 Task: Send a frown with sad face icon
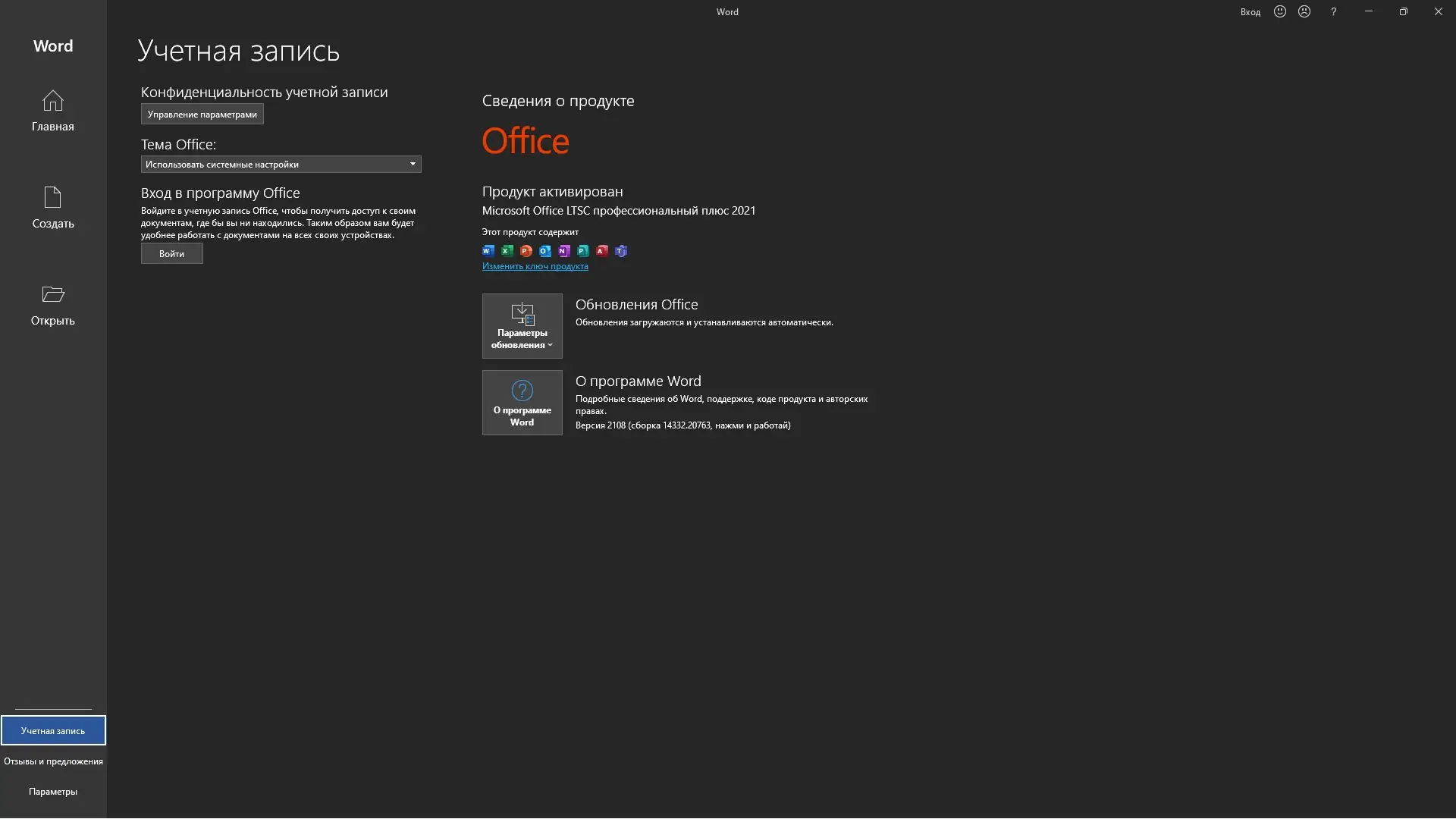tap(1304, 11)
